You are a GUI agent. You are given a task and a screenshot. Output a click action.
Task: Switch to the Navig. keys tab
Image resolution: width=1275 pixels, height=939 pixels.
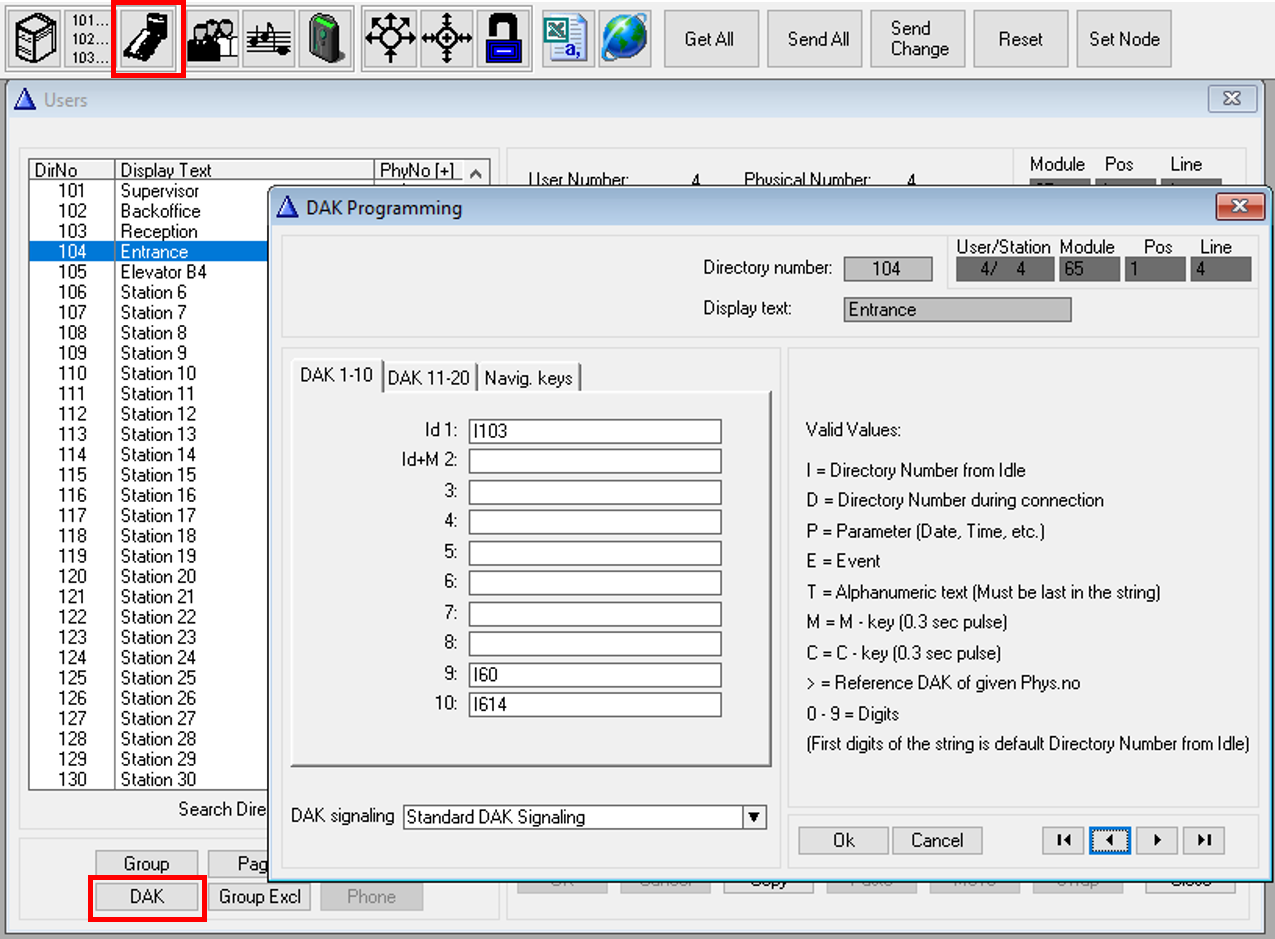coord(528,377)
